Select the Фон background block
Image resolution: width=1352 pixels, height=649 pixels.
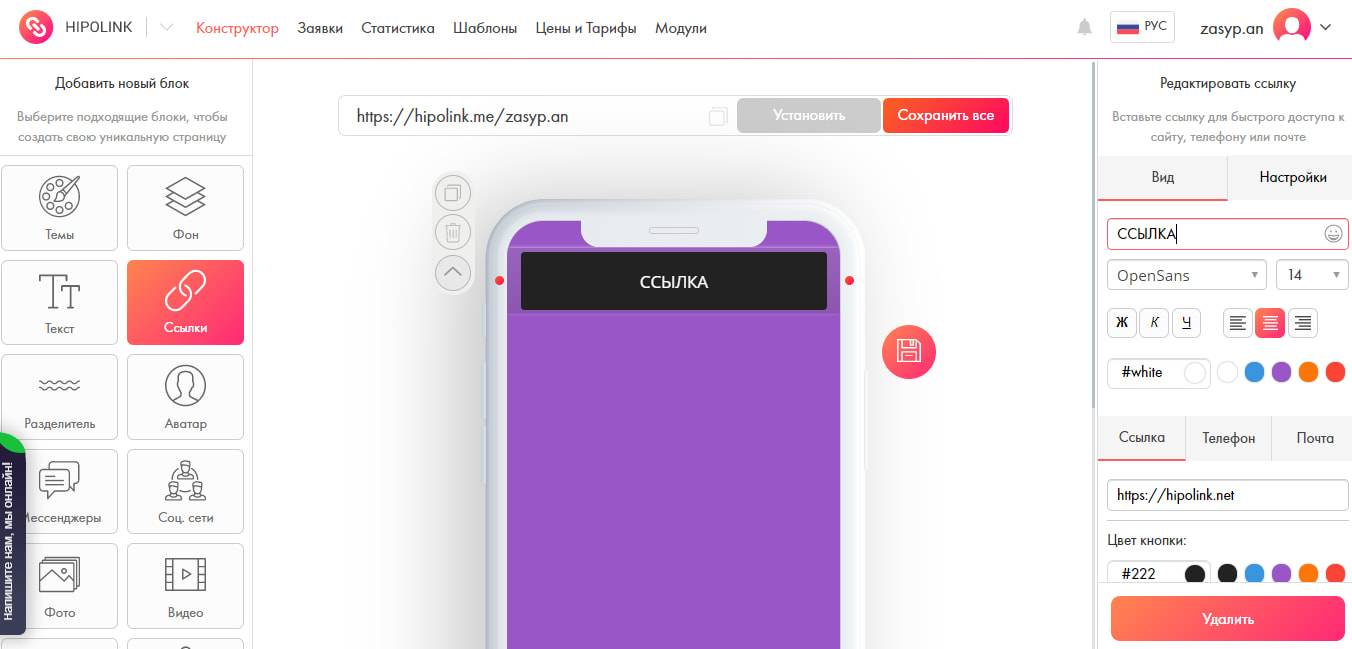(185, 208)
